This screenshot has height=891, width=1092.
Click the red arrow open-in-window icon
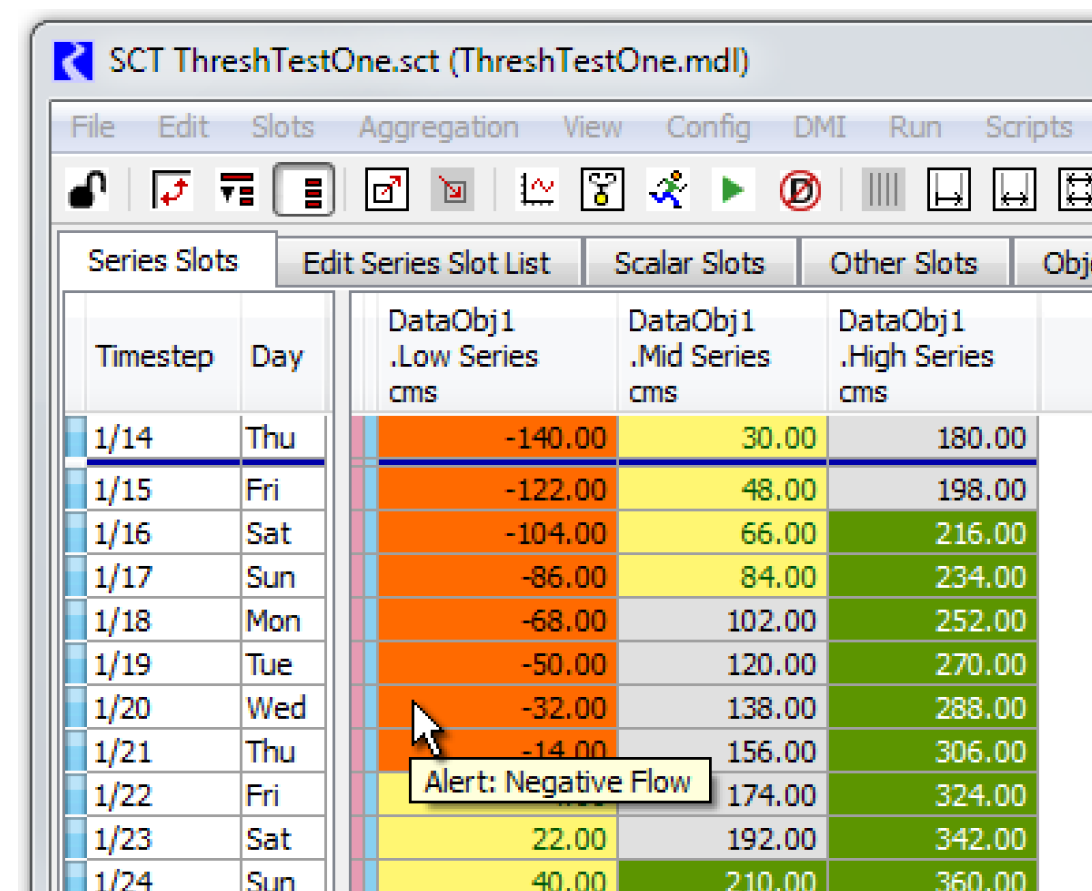(x=386, y=189)
